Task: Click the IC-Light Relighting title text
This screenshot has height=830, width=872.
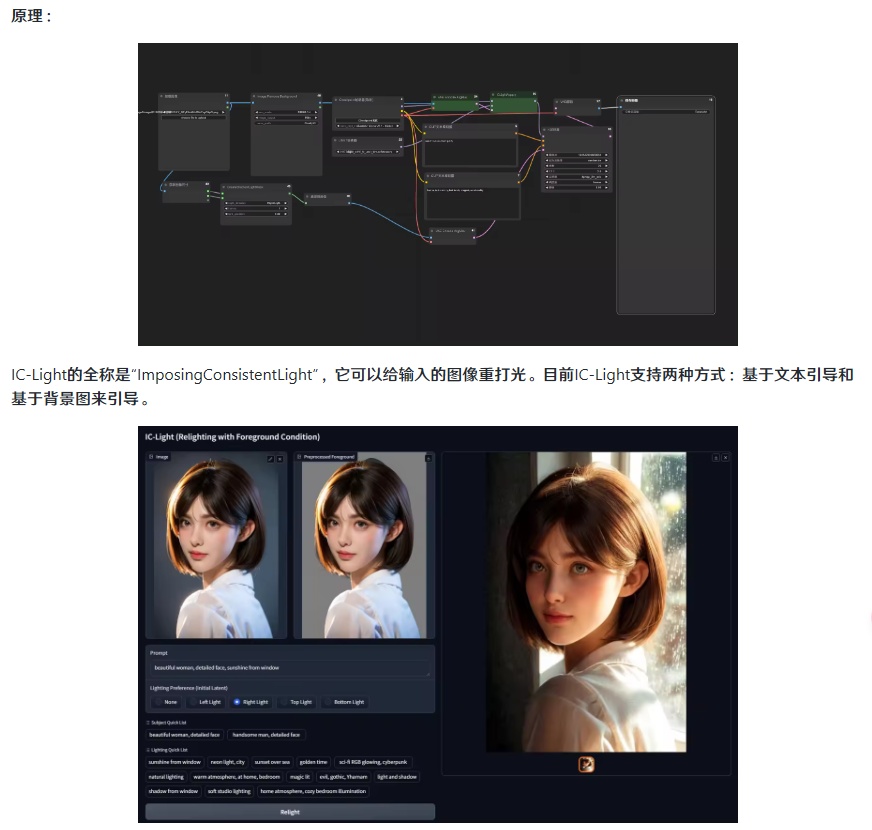Action: [x=232, y=437]
